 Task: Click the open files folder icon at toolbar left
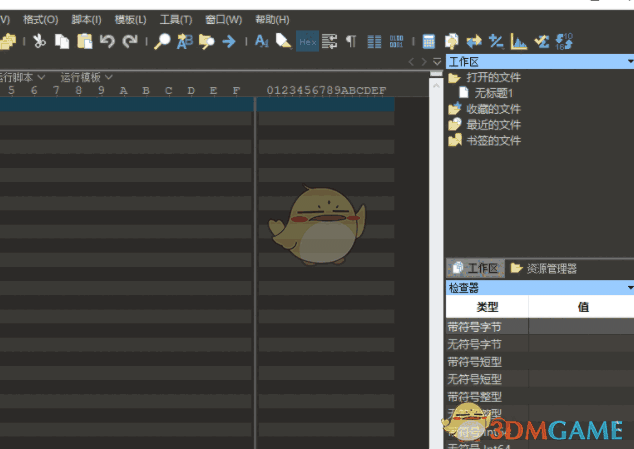point(8,41)
